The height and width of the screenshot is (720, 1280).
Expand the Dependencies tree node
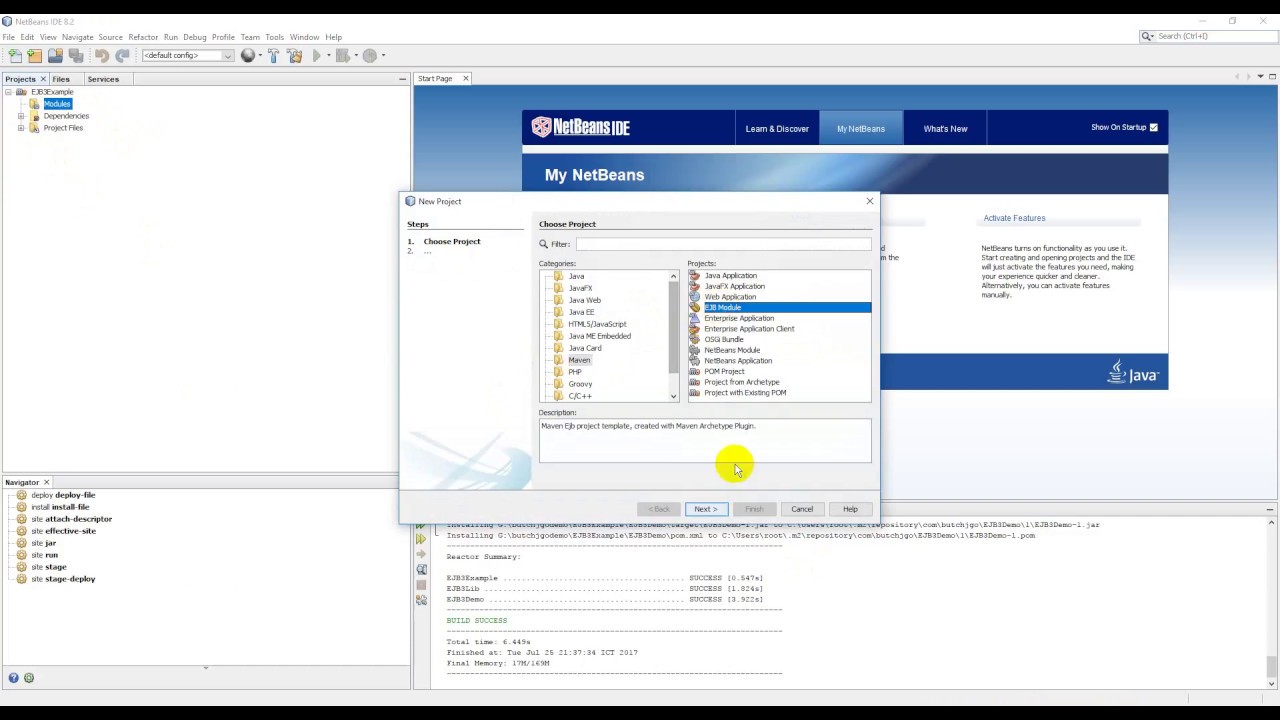point(21,116)
